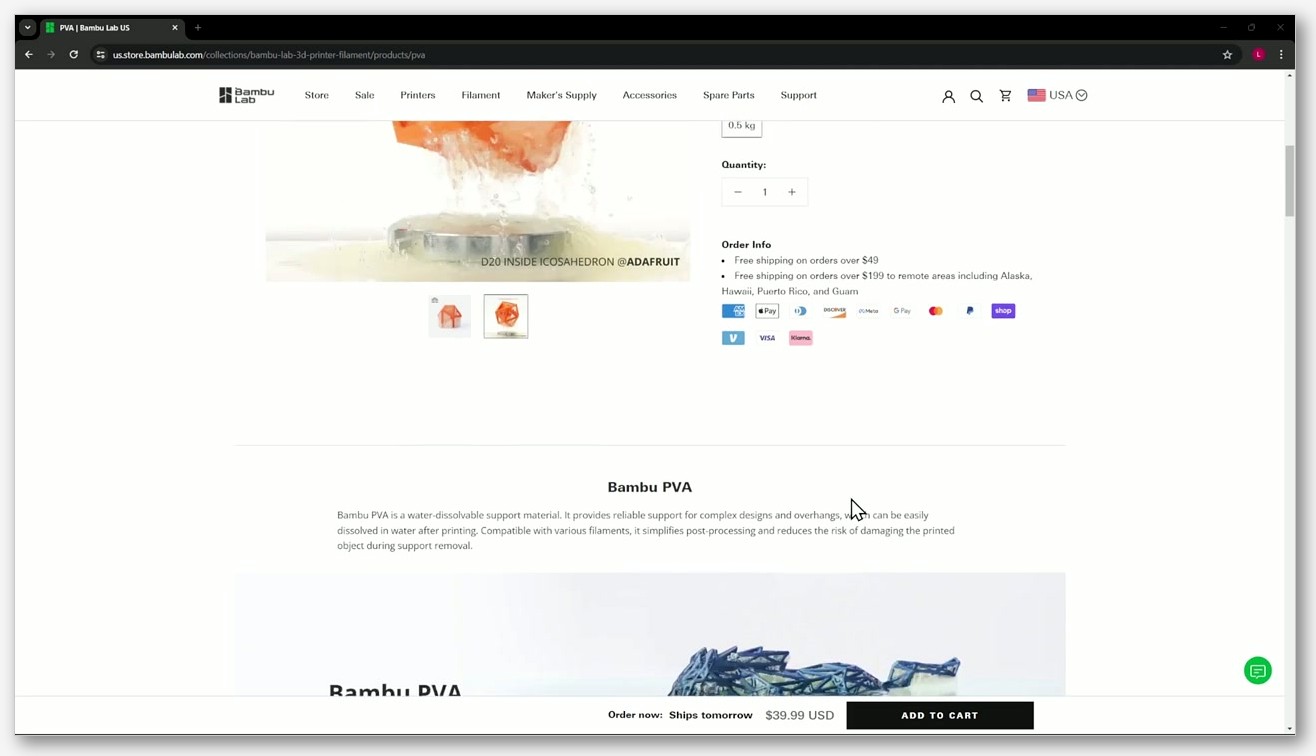
Task: Click the search magnifier icon
Action: tap(976, 96)
